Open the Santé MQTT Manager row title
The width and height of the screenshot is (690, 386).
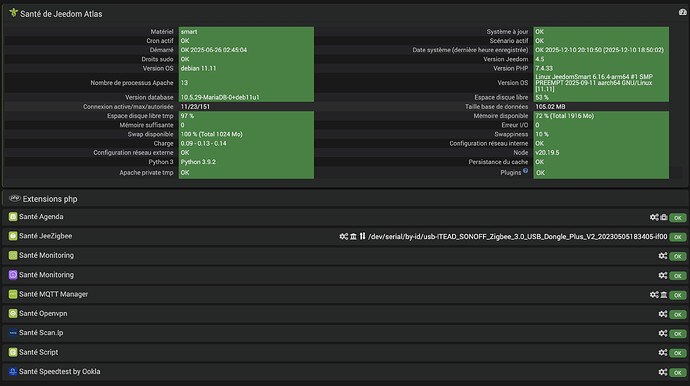point(53,294)
